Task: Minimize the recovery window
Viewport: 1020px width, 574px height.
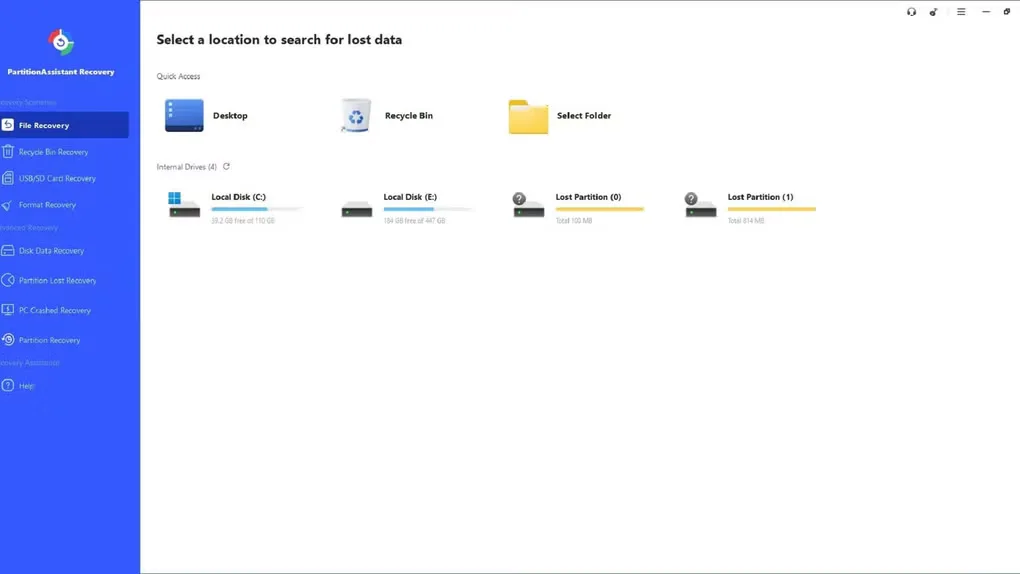Action: [986, 12]
